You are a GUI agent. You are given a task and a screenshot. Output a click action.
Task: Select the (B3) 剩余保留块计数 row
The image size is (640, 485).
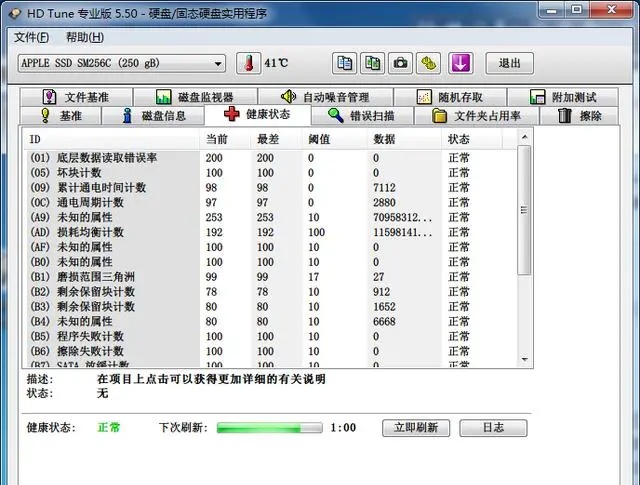pos(271,307)
